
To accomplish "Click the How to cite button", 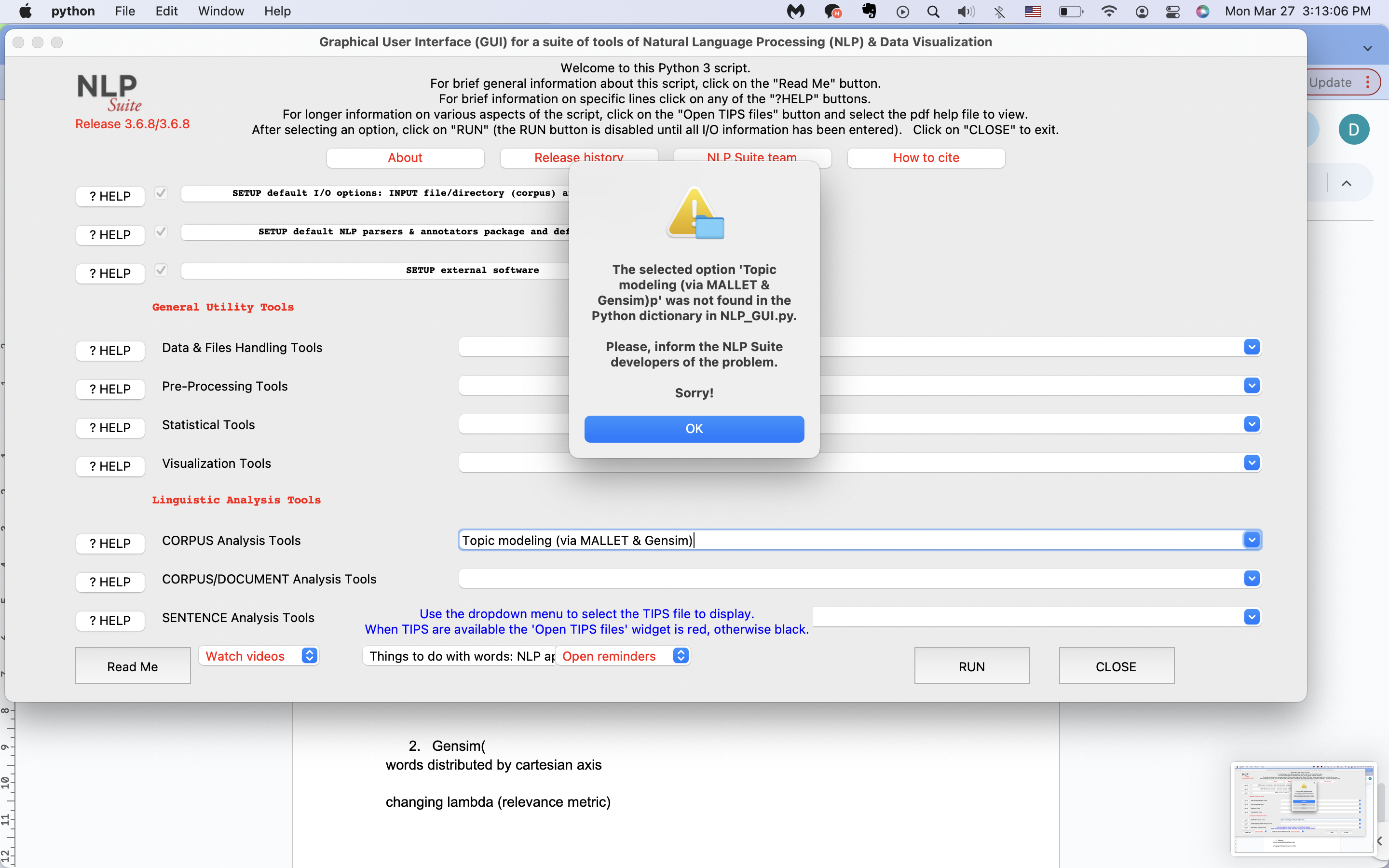I will 926,158.
